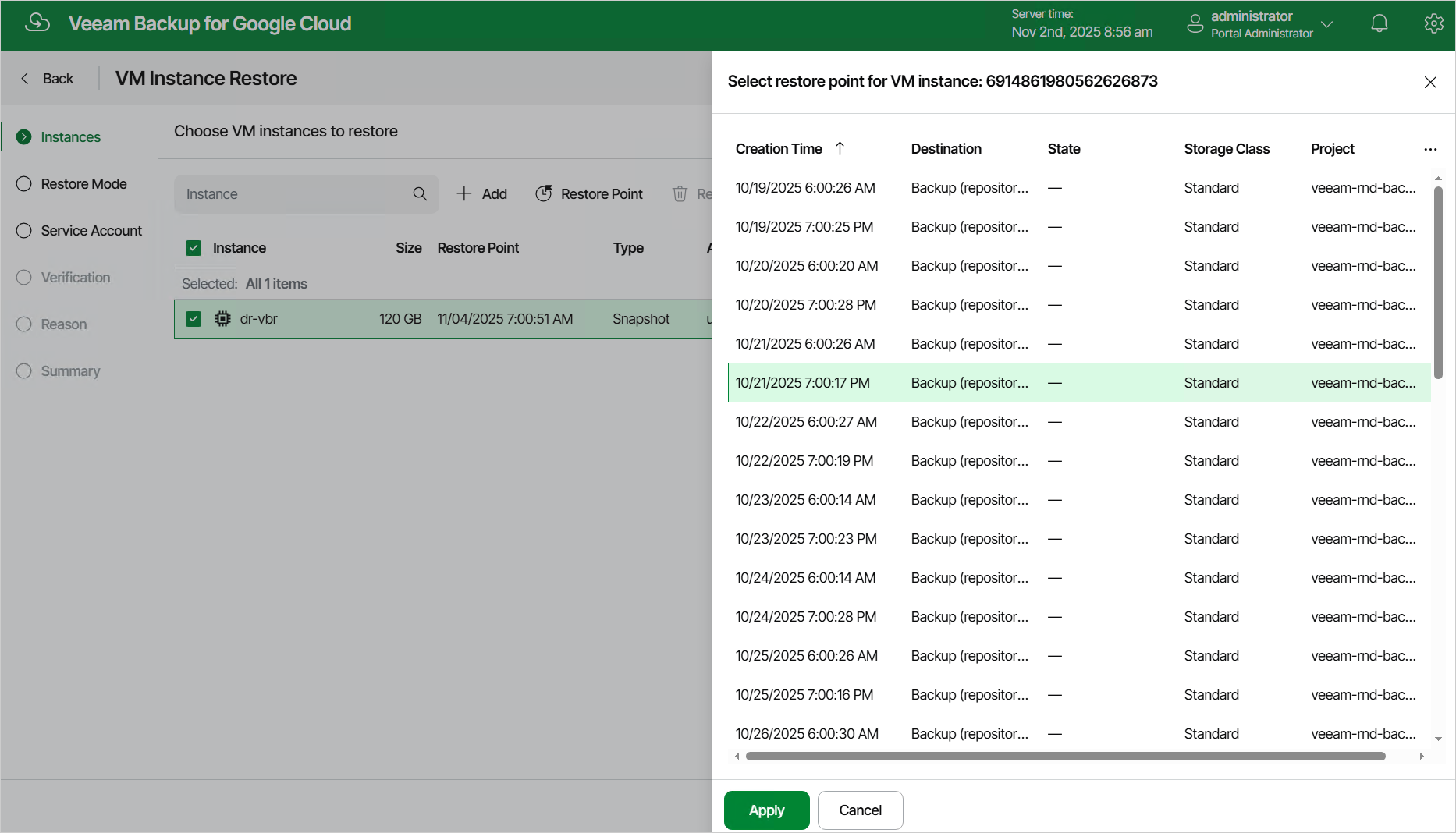
Task: Select restore point 10/24/2025 7:00:28 PM
Action: tap(1079, 617)
